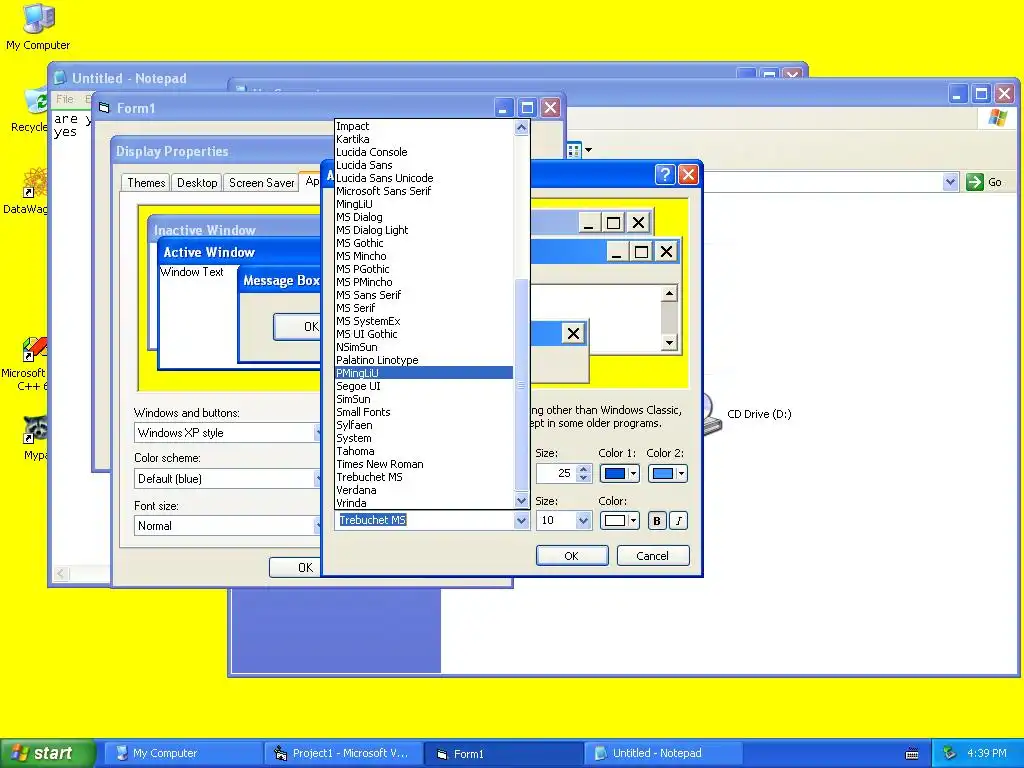Toggle the Bold font button
1024x768 pixels.
[x=657, y=520]
